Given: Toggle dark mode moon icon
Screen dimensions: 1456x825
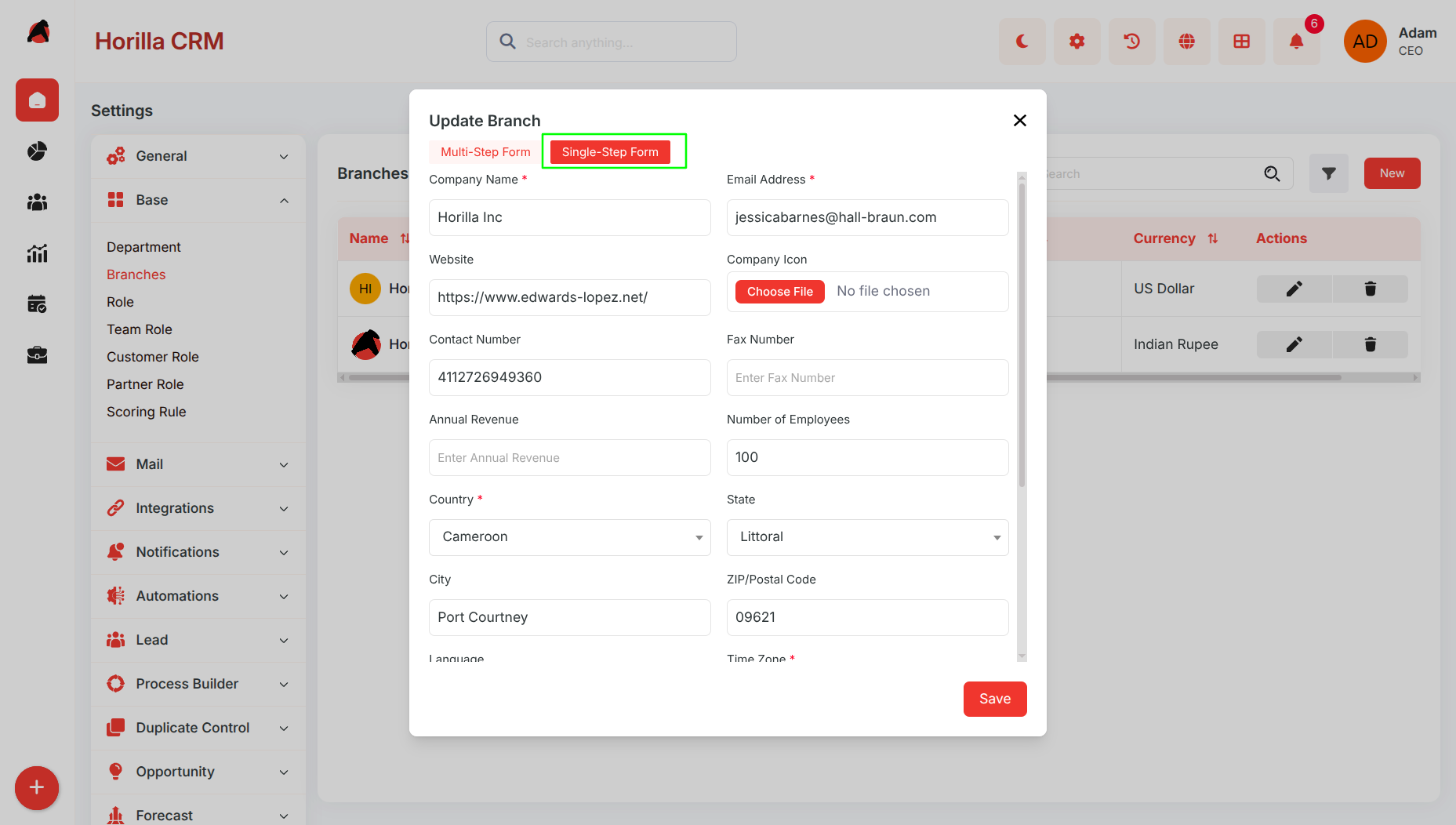Looking at the screenshot, I should 1022,42.
